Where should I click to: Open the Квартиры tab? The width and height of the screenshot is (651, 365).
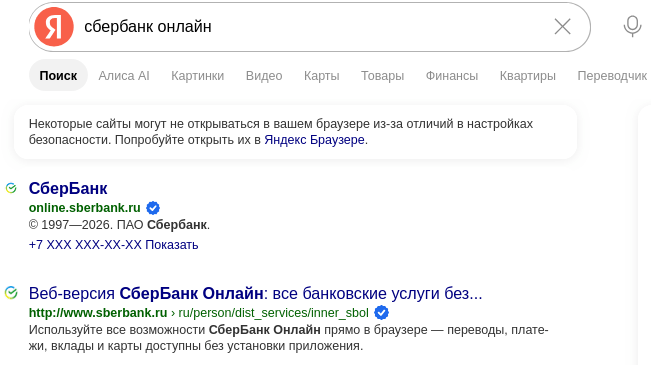pos(528,76)
